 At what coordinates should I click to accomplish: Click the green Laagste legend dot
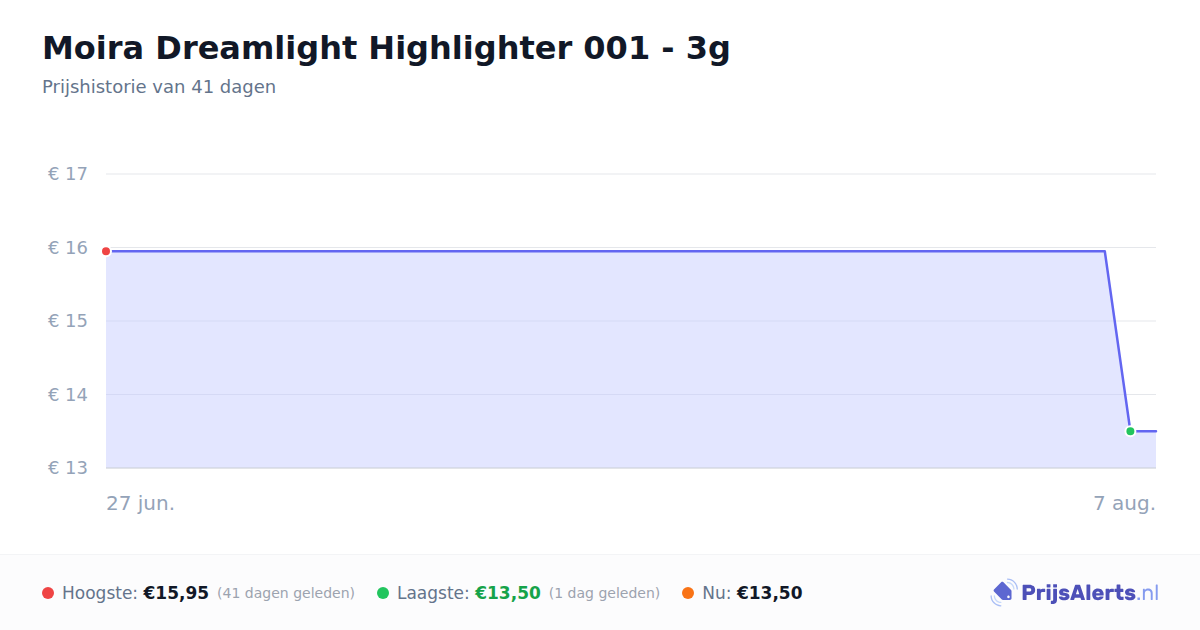pyautogui.click(x=383, y=593)
